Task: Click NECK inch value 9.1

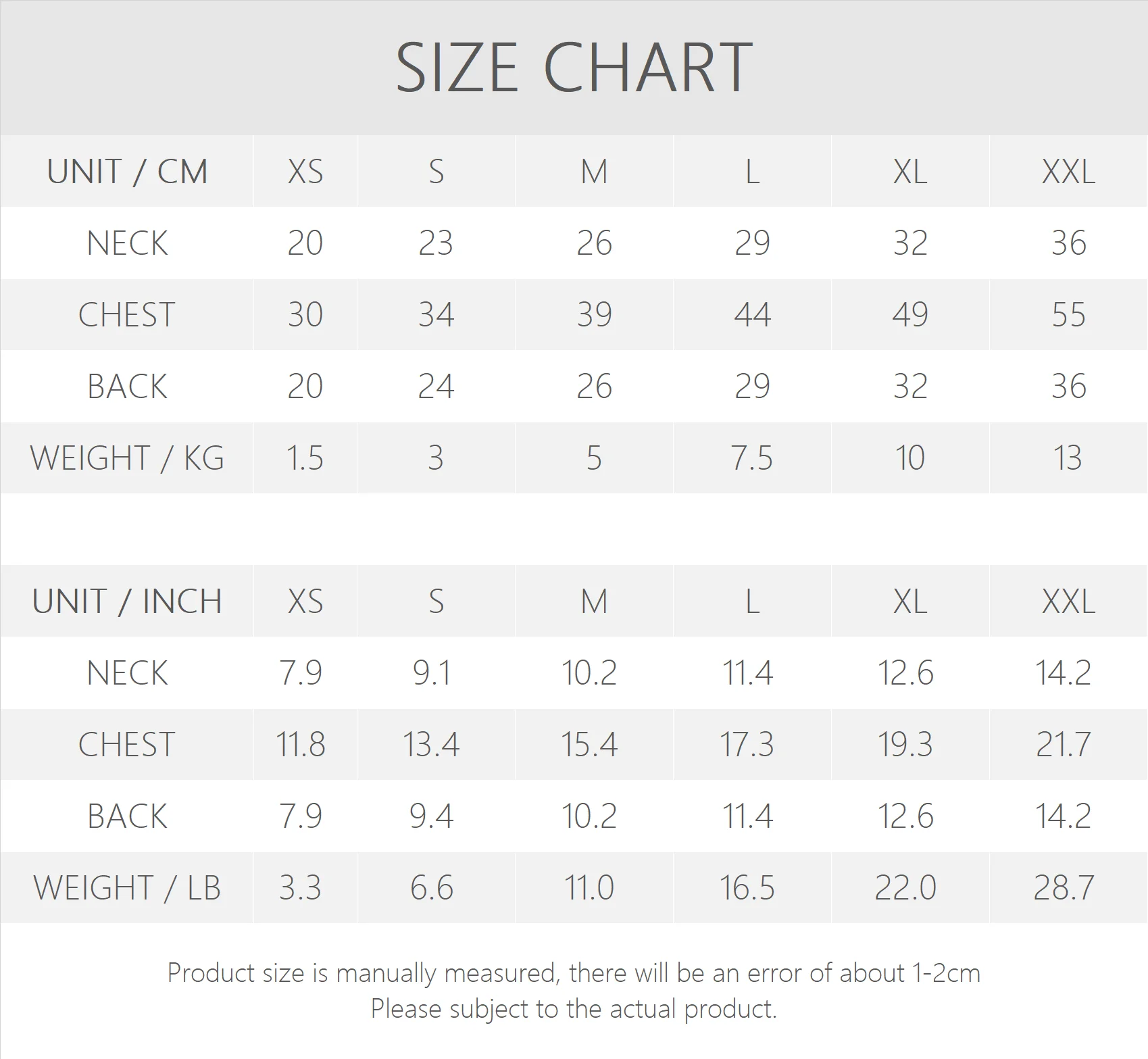Action: point(432,673)
